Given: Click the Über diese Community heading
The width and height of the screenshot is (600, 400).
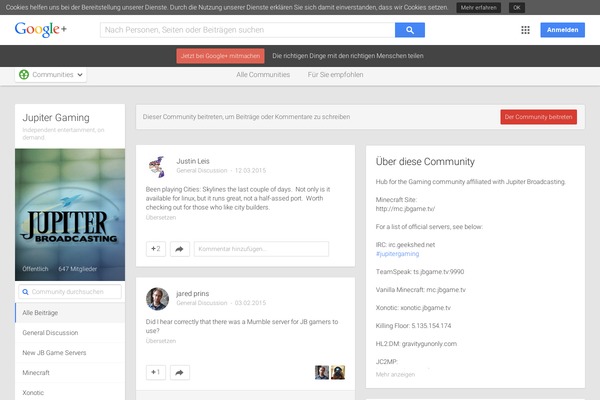Looking at the screenshot, I should tap(425, 162).
